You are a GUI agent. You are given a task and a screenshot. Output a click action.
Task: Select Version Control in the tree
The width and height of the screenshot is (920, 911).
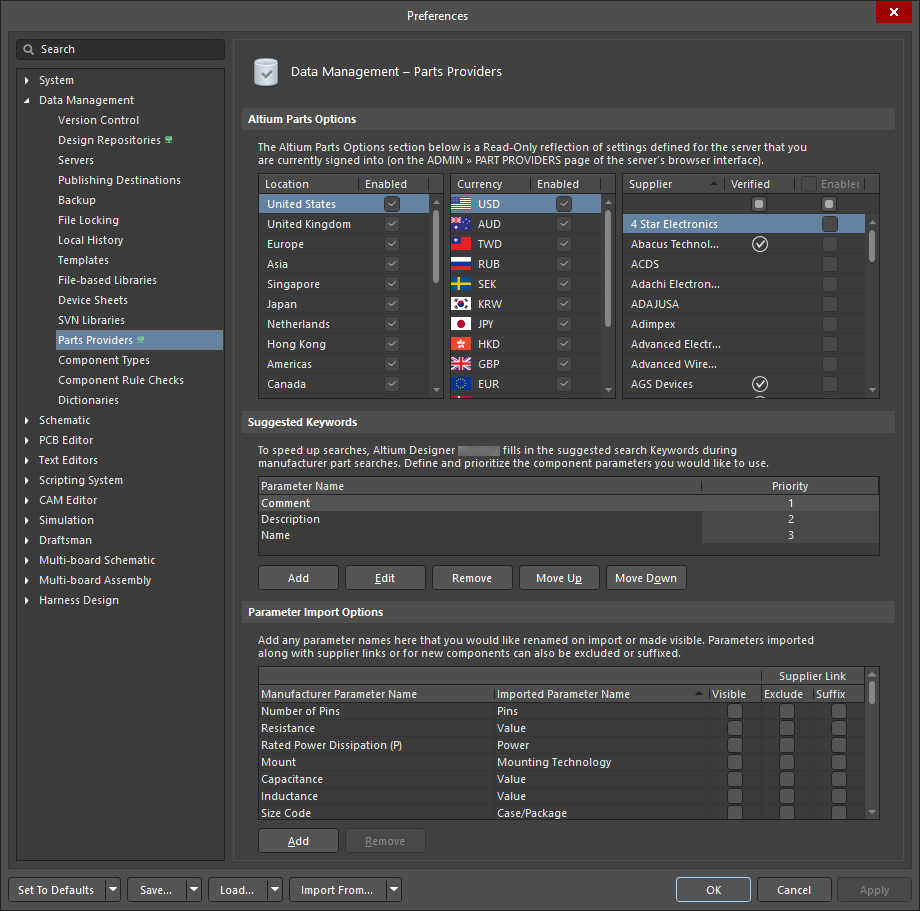(x=99, y=120)
